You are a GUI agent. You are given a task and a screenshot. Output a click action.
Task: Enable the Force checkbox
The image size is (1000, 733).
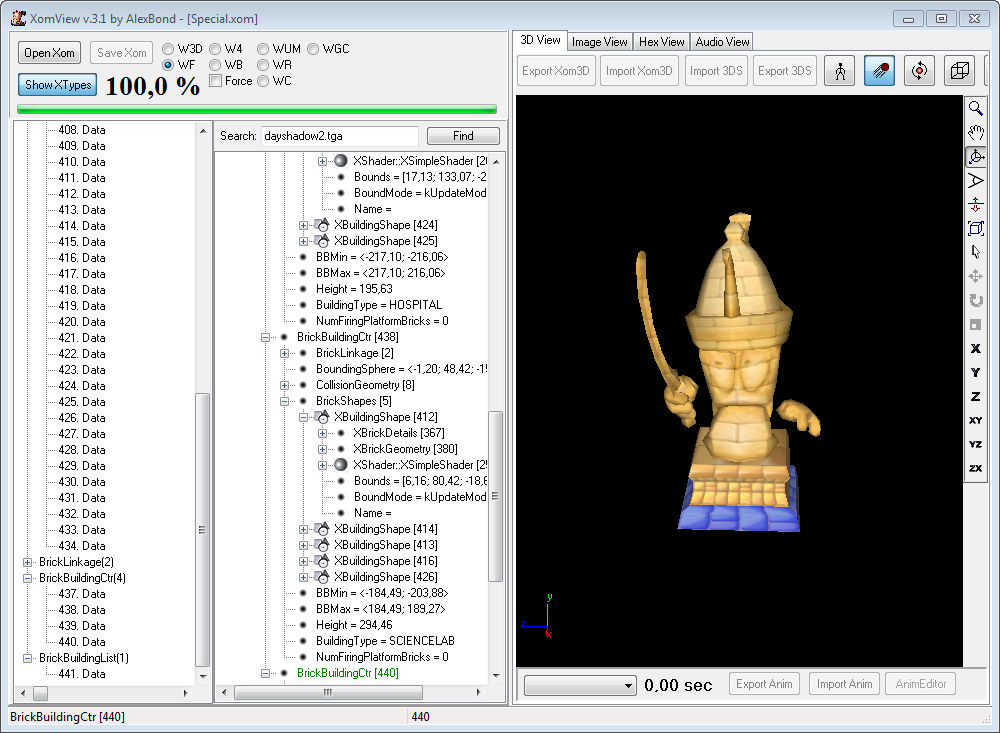tap(216, 81)
